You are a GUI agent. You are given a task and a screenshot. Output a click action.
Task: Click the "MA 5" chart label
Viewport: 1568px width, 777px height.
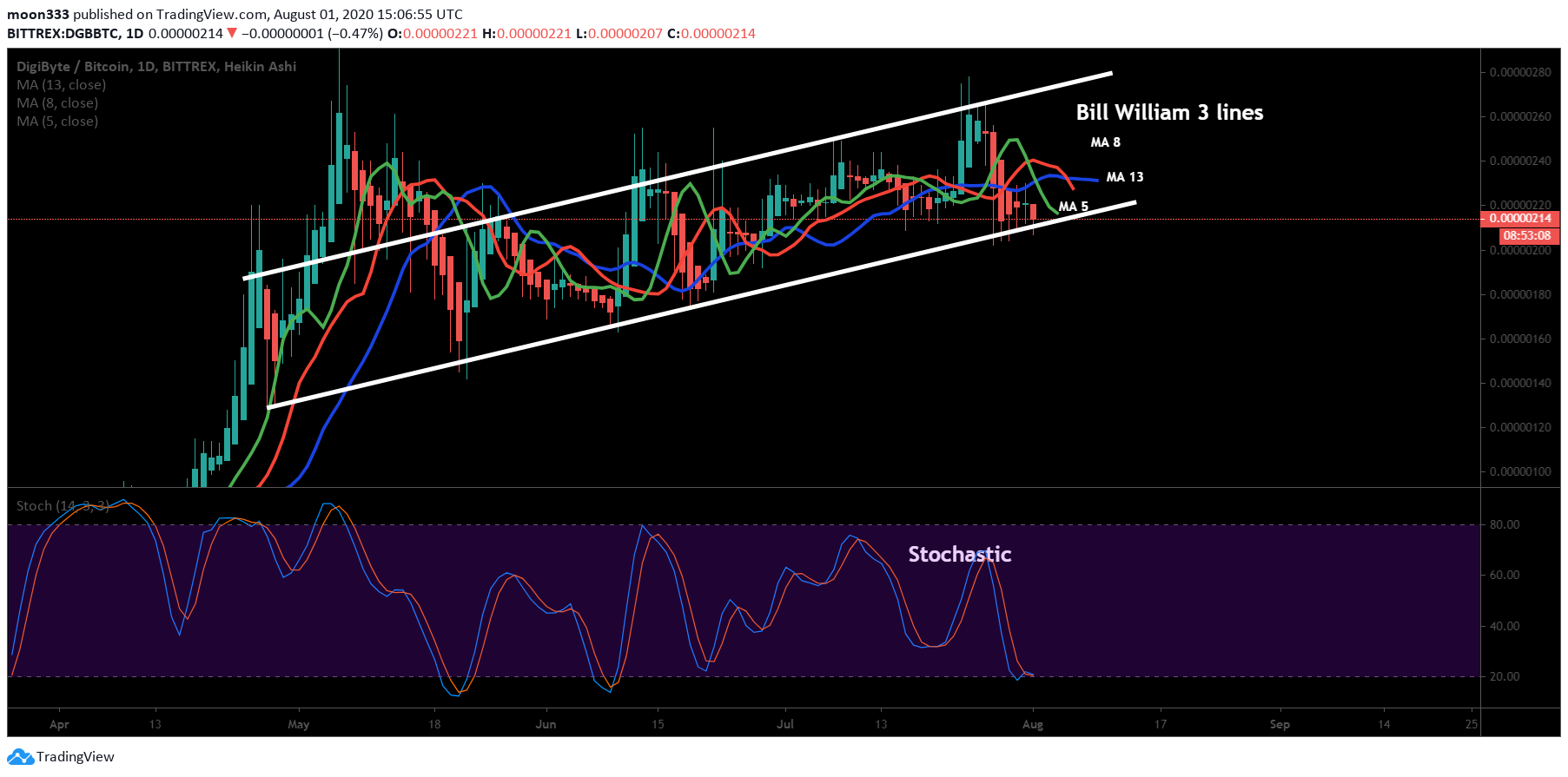(1074, 207)
